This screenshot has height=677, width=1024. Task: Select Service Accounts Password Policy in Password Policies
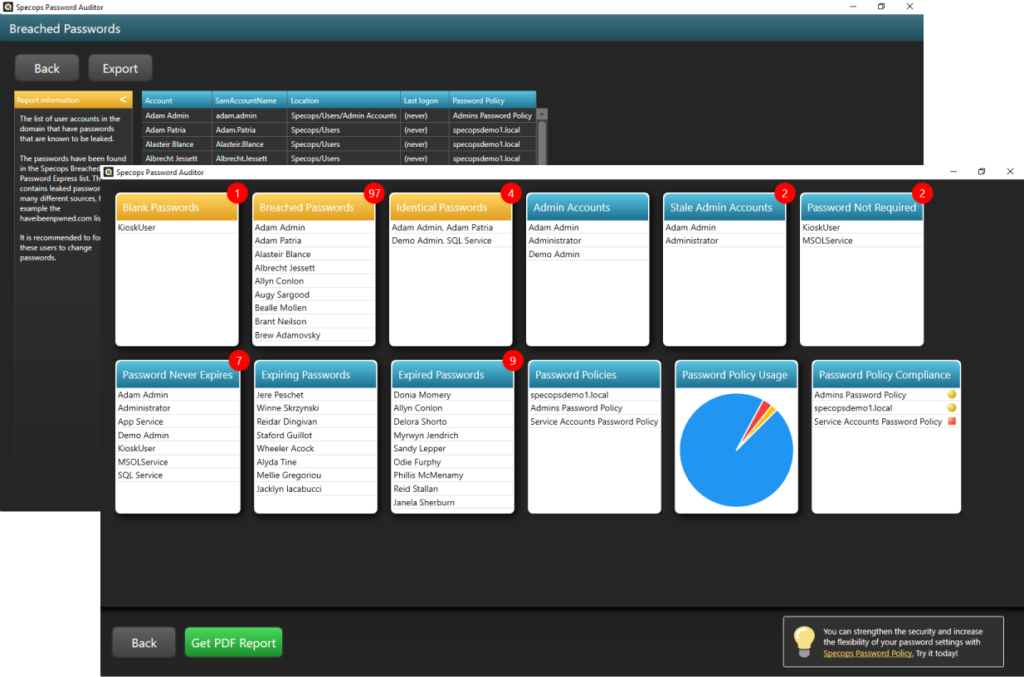coord(594,421)
